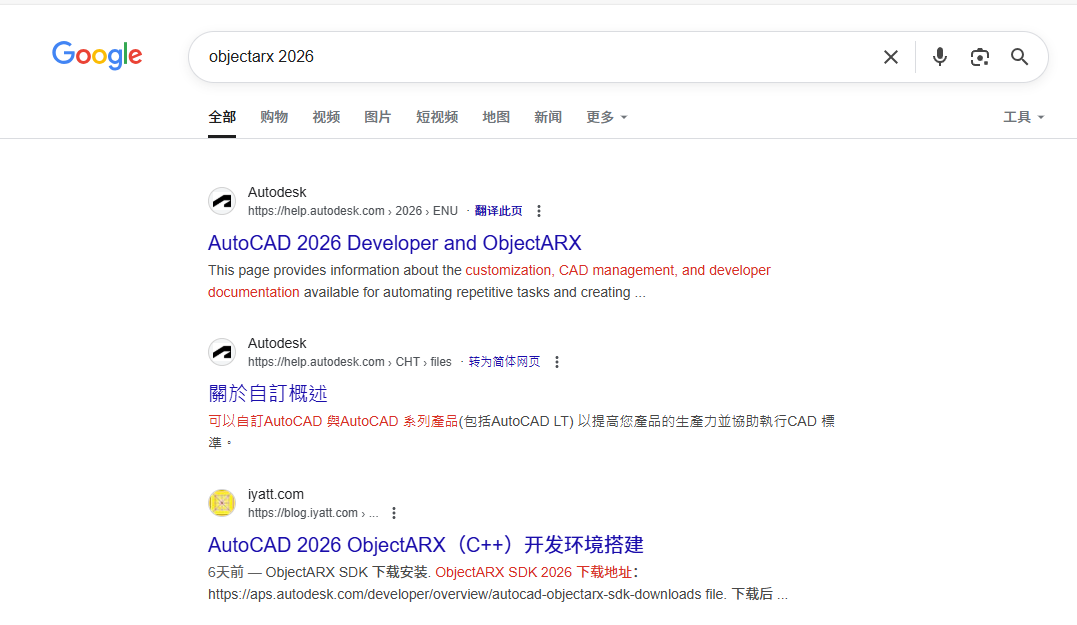1077x625 pixels.
Task: Click 翻译此页 translate this page link
Action: coord(498,211)
